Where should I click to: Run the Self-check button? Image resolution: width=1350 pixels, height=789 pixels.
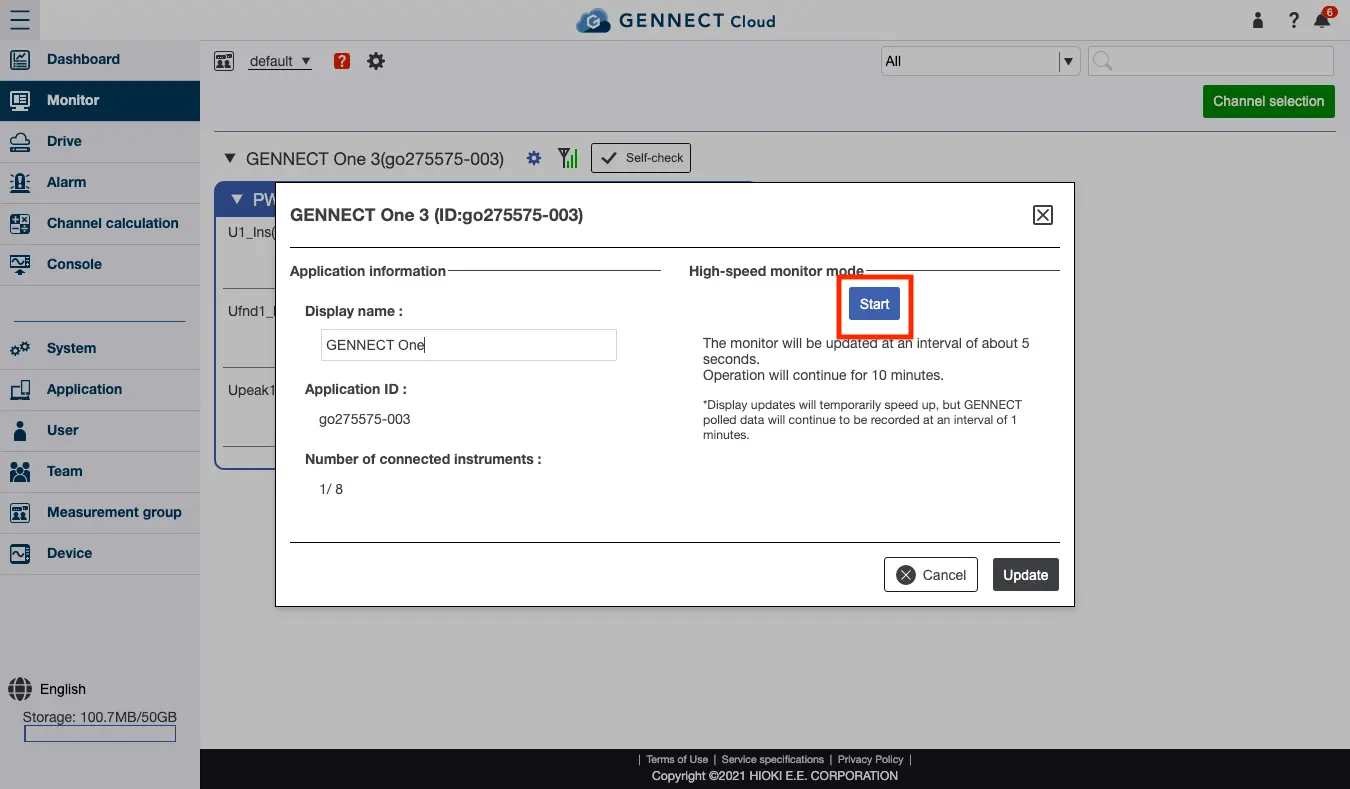pyautogui.click(x=641, y=158)
